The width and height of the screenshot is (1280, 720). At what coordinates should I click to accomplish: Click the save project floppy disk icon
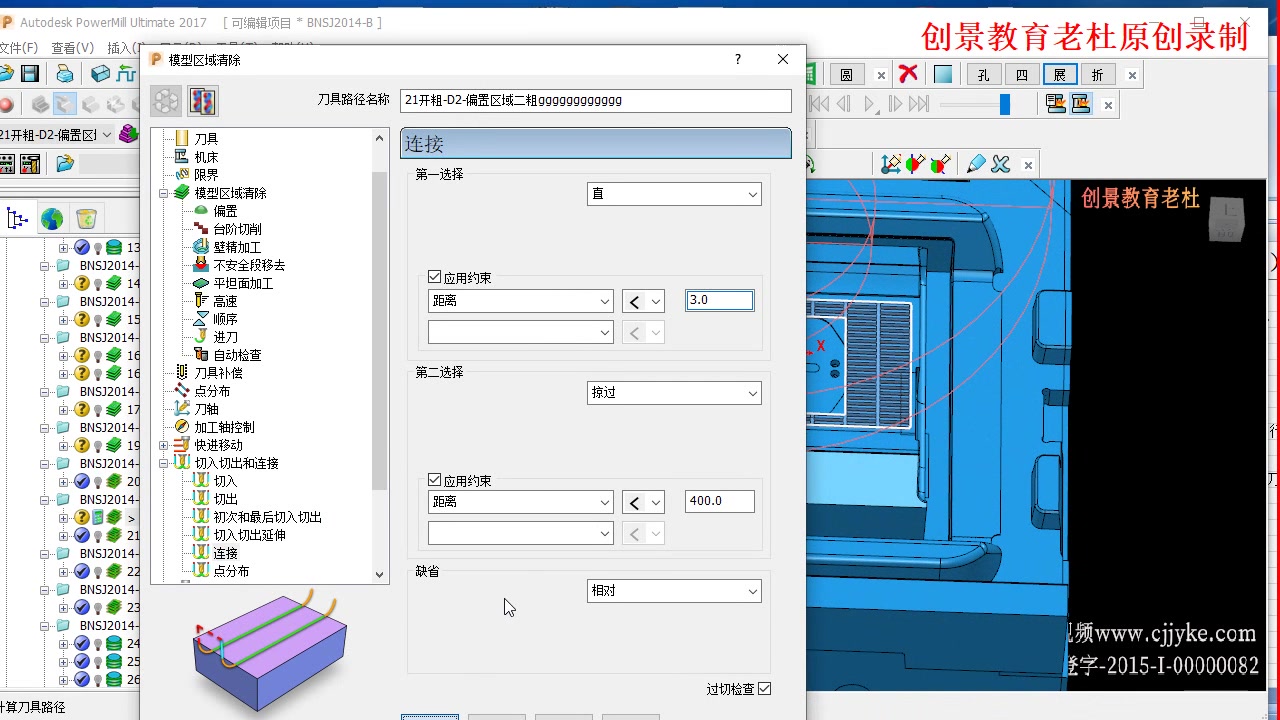click(x=30, y=74)
